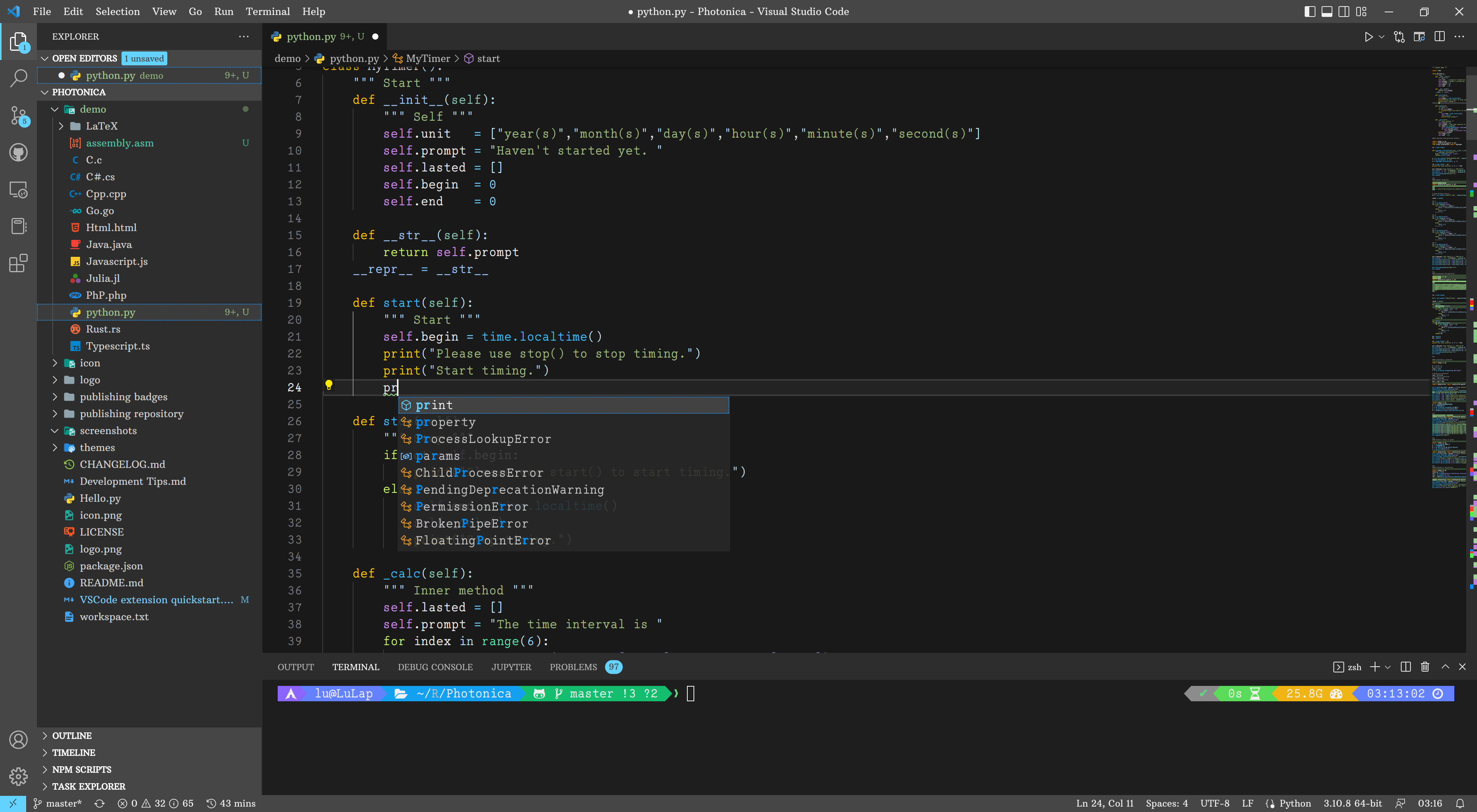Open Source Control view icon

(x=18, y=115)
